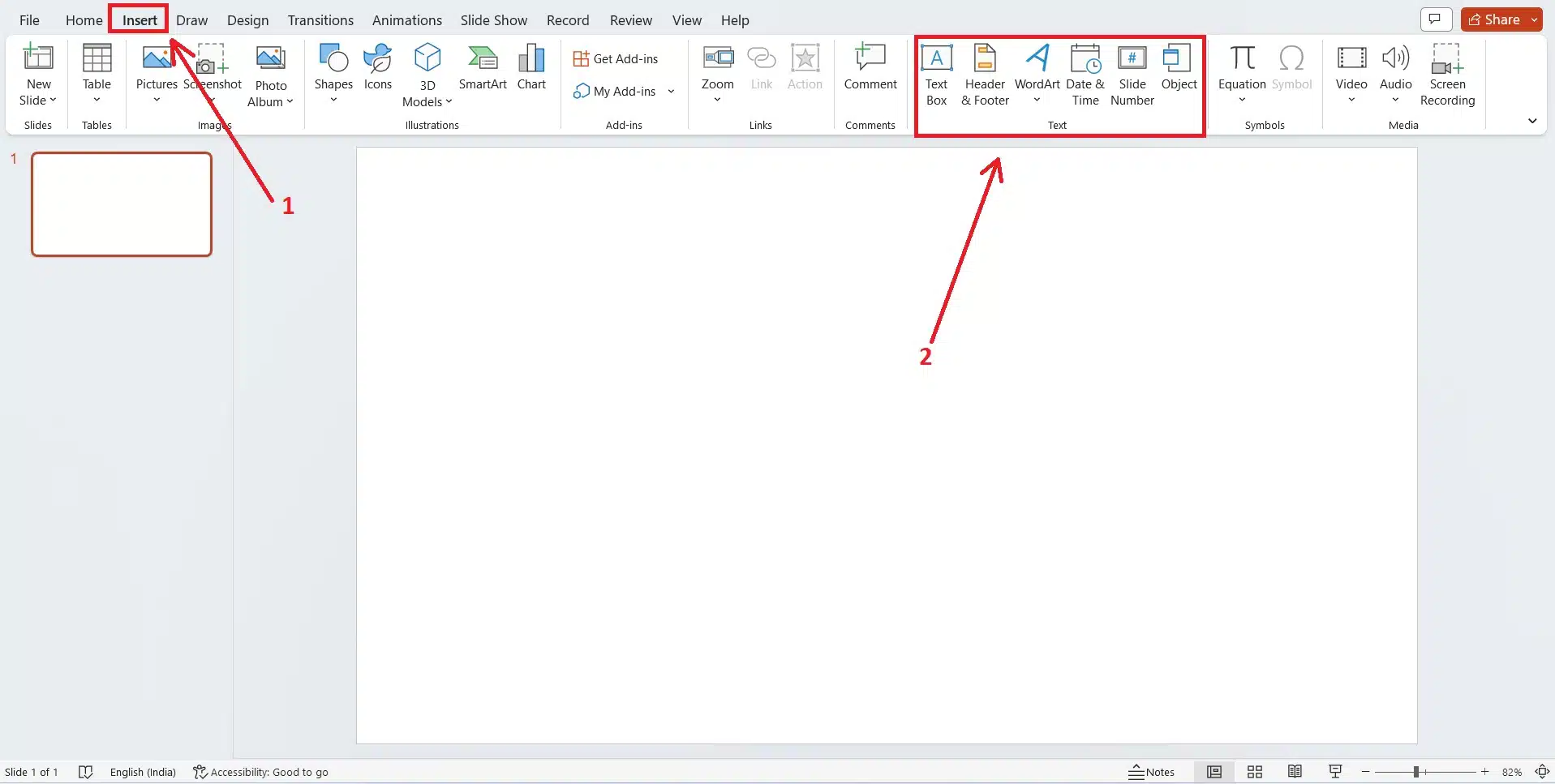
Task: Insert a Chart
Action: tap(531, 69)
